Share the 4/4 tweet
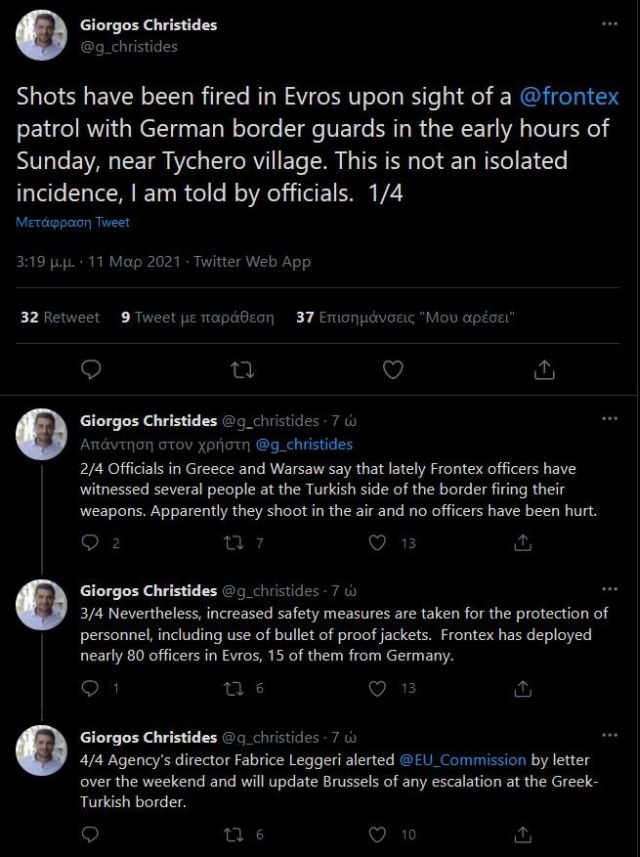The height and width of the screenshot is (857, 640). 522,834
